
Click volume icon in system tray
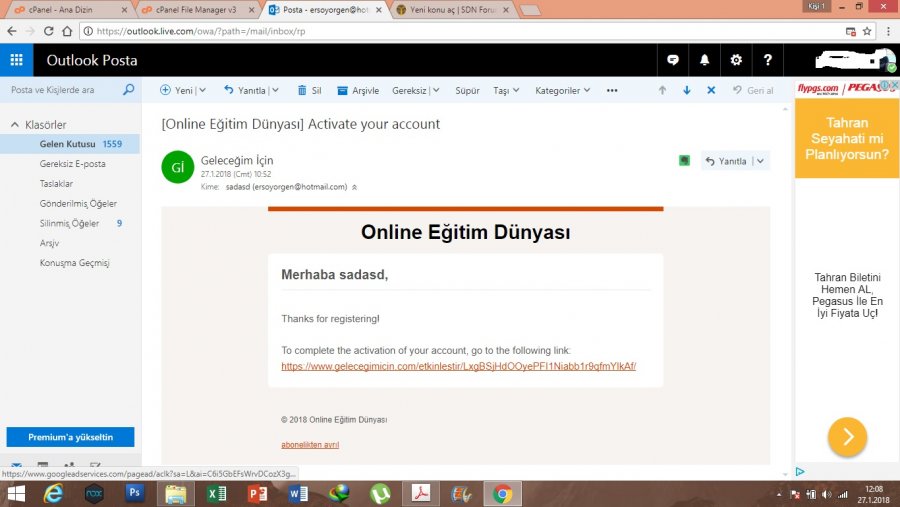click(827, 494)
